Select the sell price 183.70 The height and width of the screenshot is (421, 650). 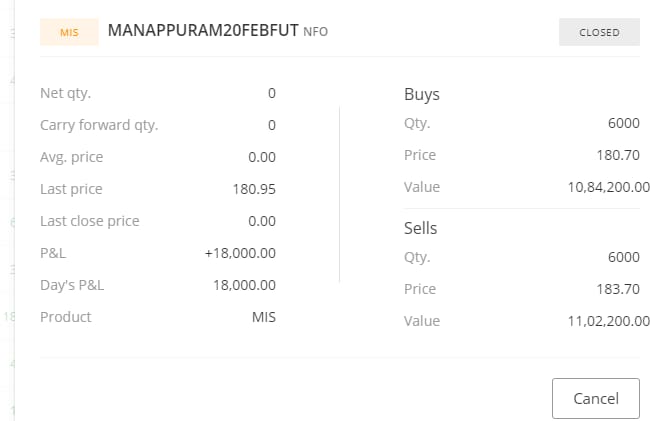[x=617, y=289]
